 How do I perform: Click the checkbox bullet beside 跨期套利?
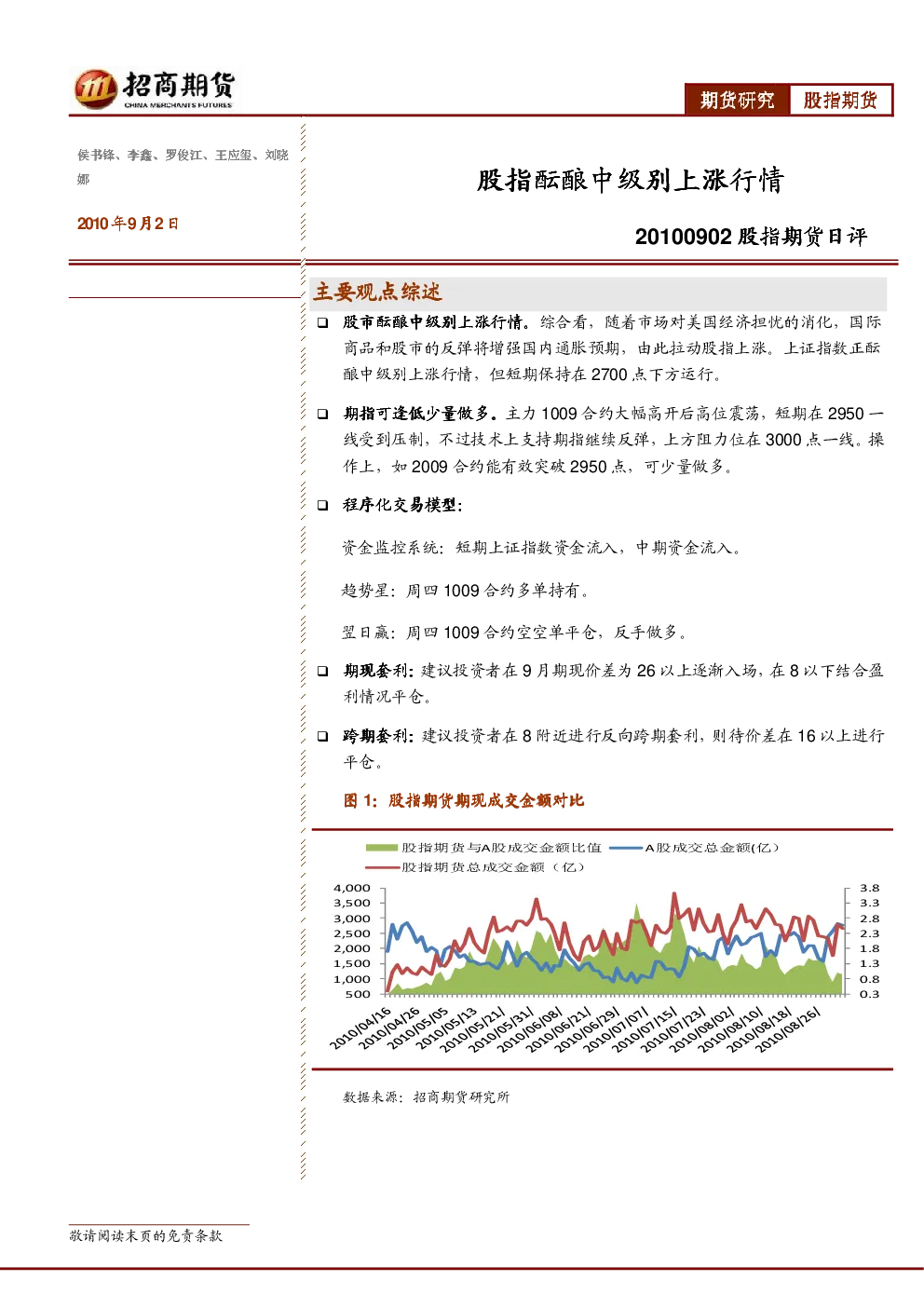322,736
